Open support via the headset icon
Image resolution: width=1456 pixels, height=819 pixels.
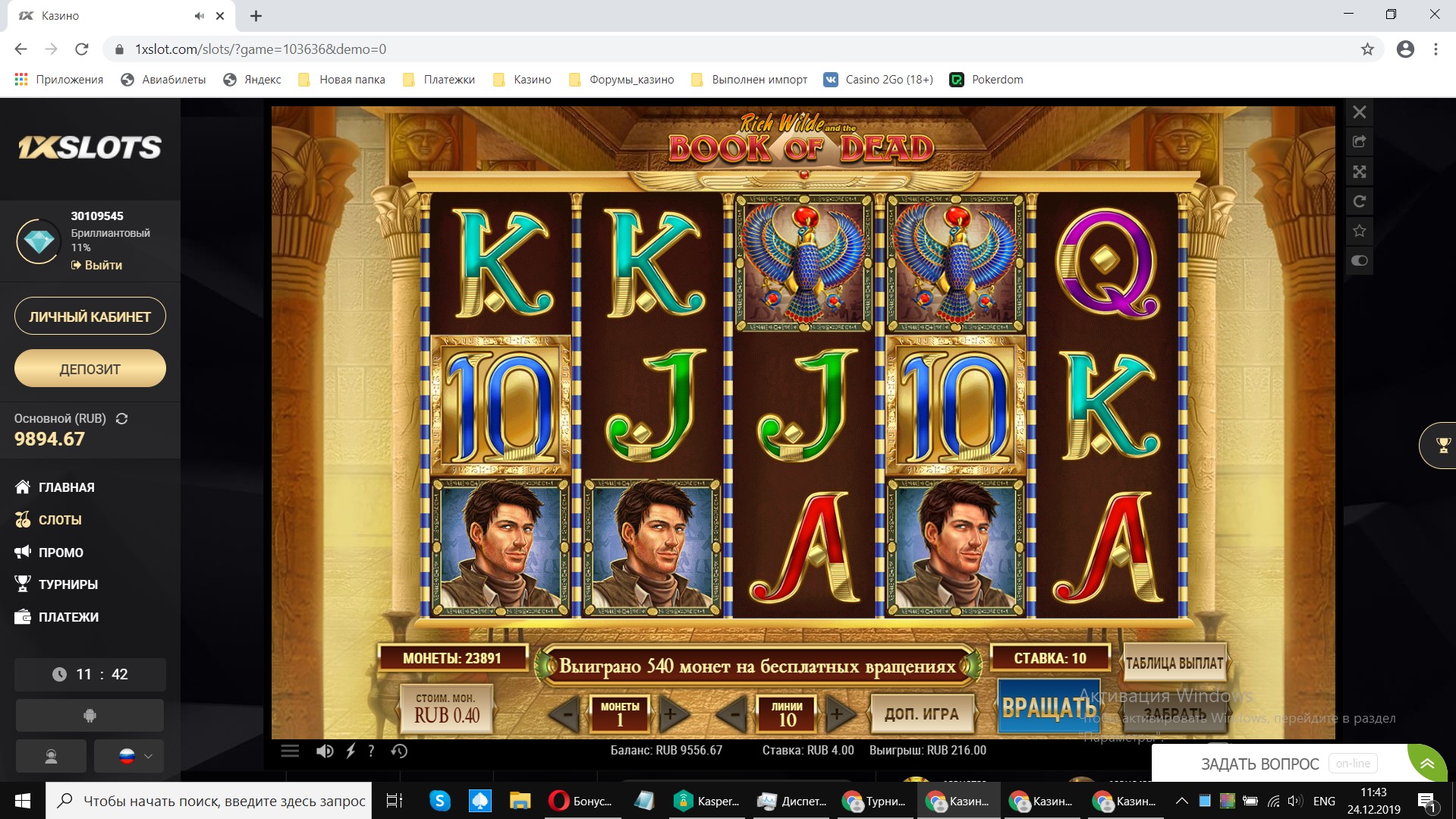click(52, 756)
